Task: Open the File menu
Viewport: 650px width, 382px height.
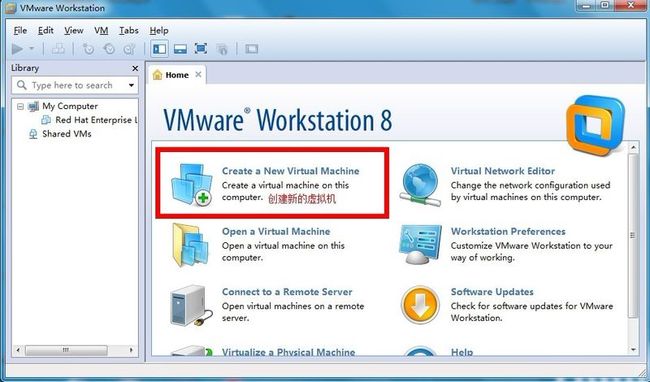Action: coord(20,31)
